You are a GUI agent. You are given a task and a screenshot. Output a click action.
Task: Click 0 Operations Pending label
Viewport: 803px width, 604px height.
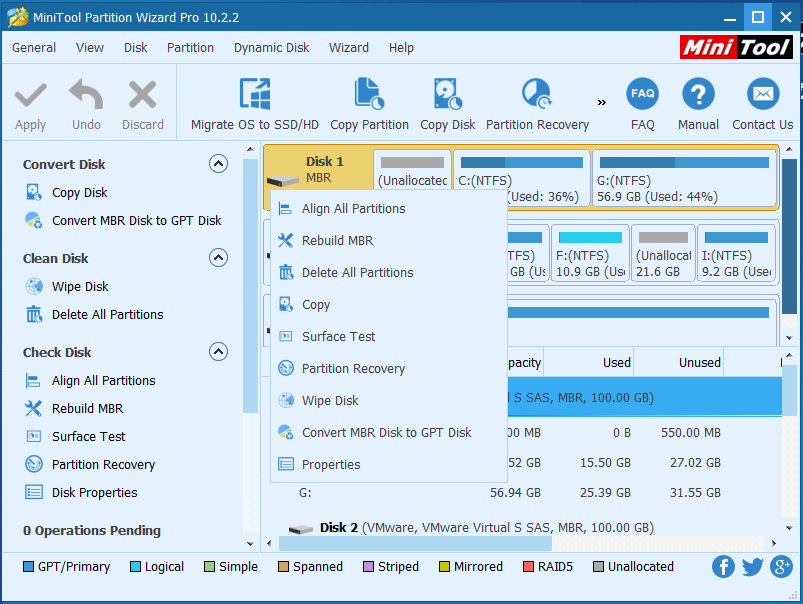92,530
